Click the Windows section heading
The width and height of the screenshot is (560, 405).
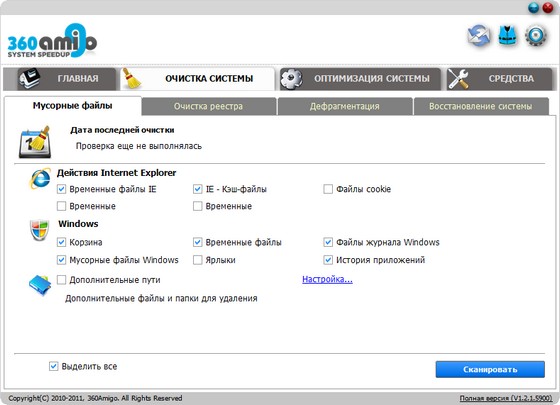click(78, 224)
